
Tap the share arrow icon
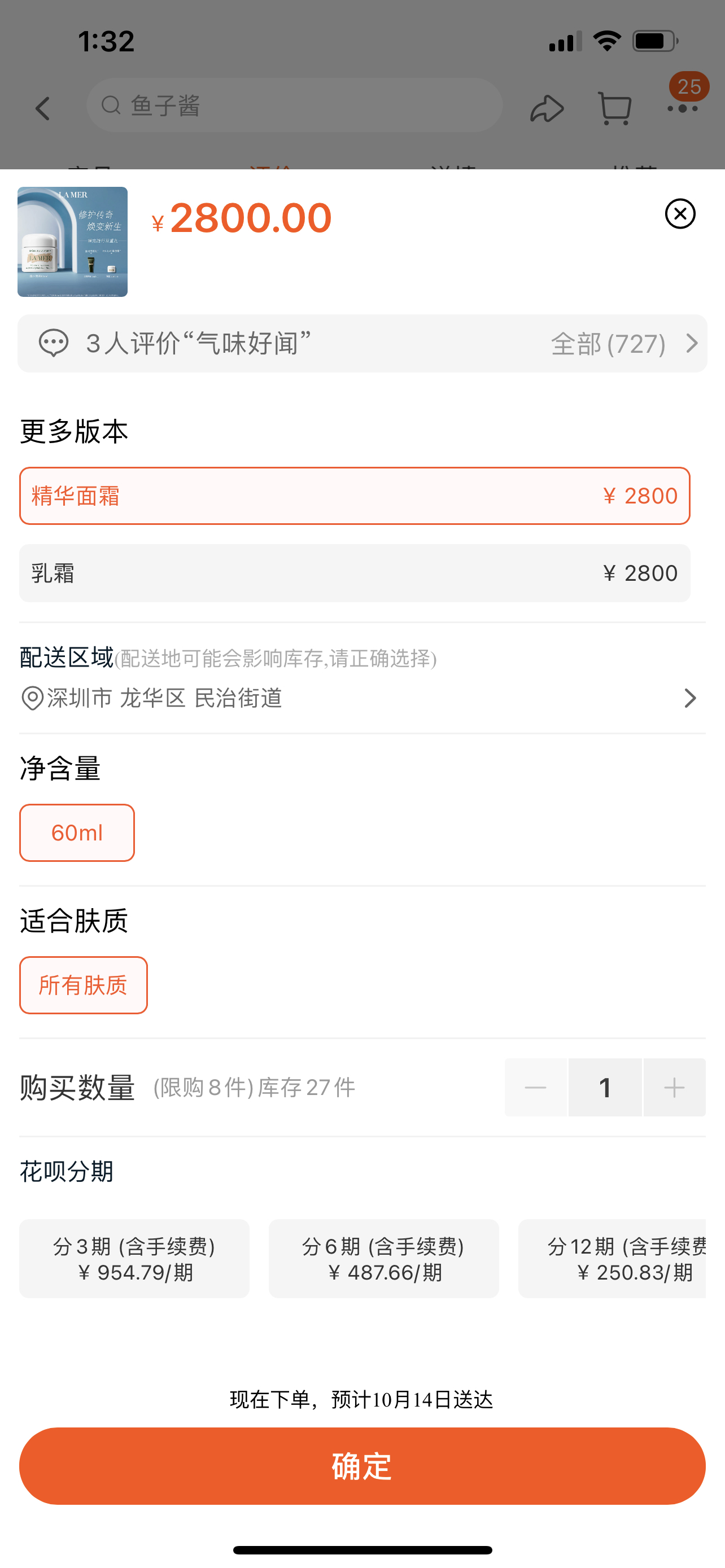pyautogui.click(x=547, y=108)
